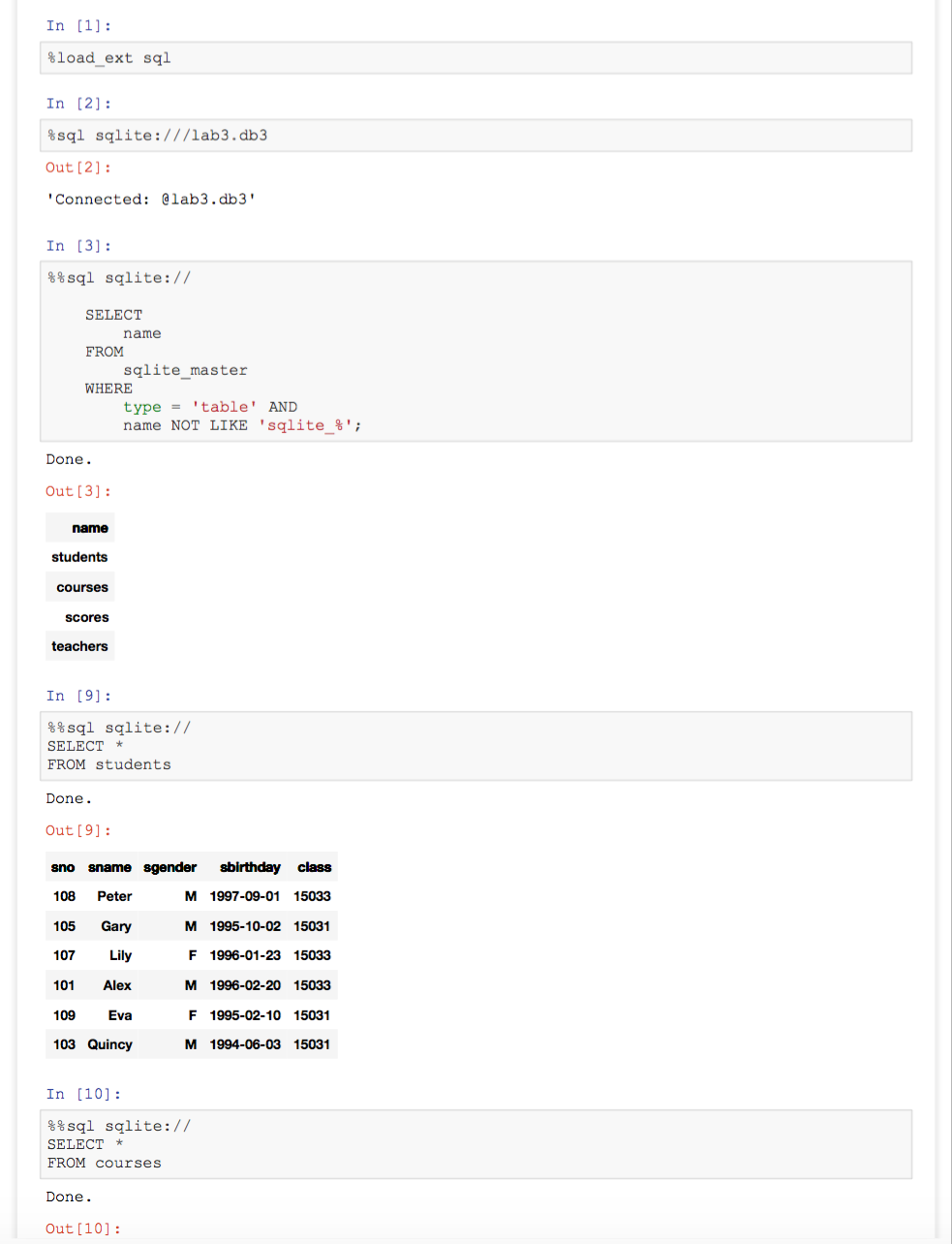Click the students entry in table list
Screen dimensions: 952x1244
point(79,557)
